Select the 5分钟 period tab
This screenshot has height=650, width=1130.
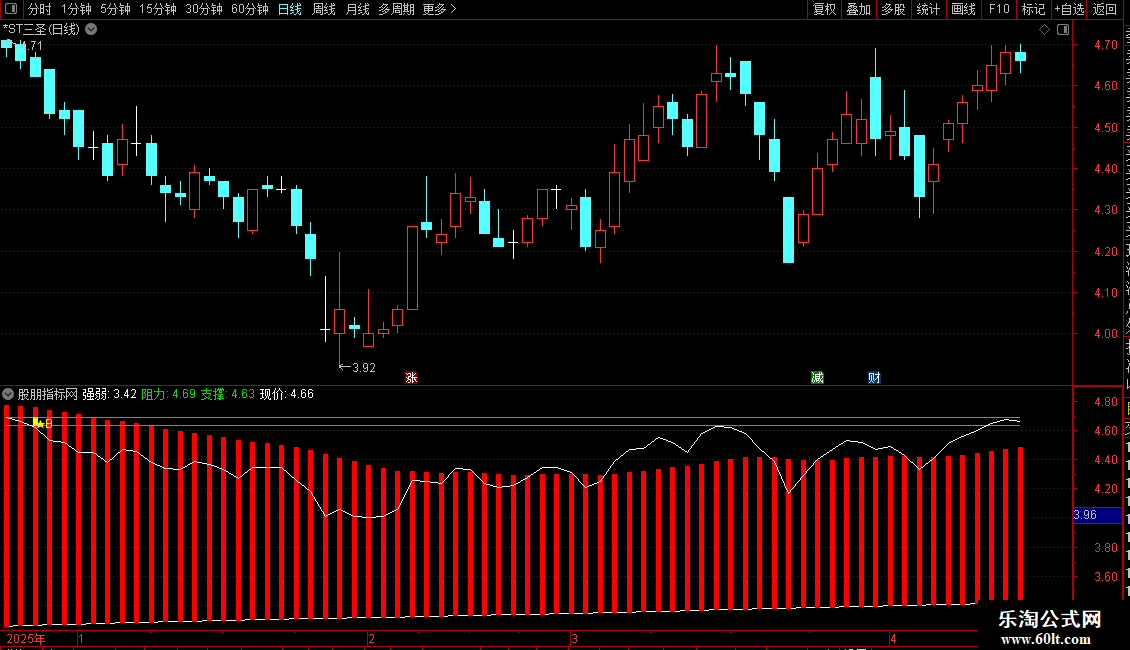coord(115,9)
